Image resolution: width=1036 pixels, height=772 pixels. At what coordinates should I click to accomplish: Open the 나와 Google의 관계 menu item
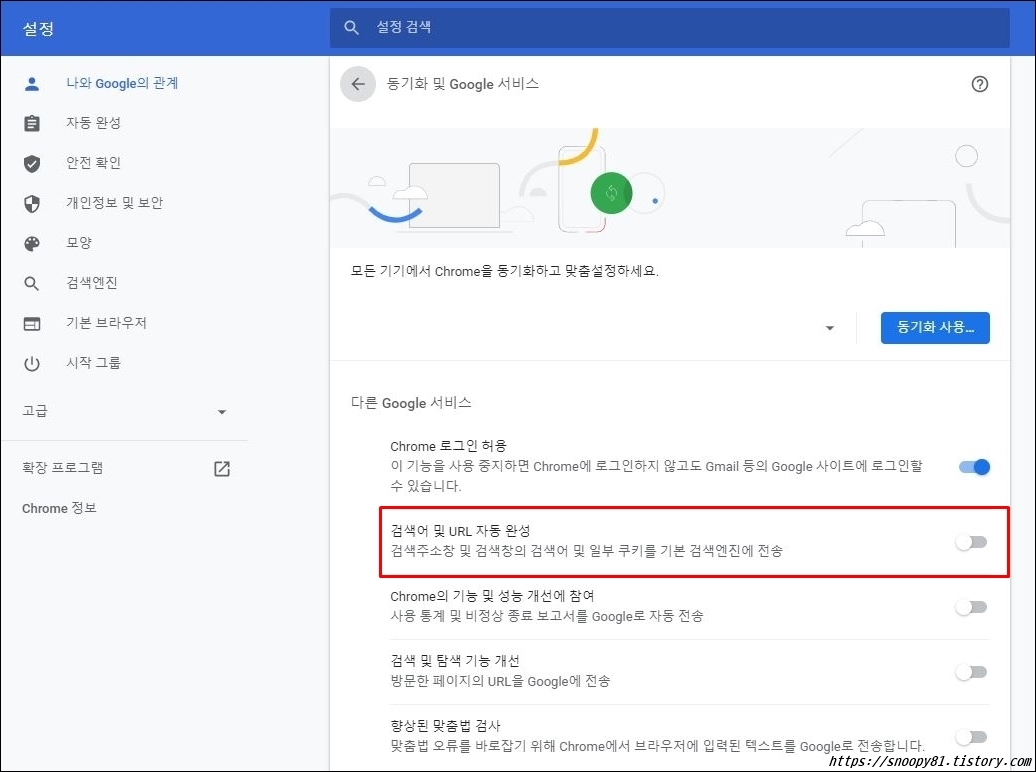122,84
